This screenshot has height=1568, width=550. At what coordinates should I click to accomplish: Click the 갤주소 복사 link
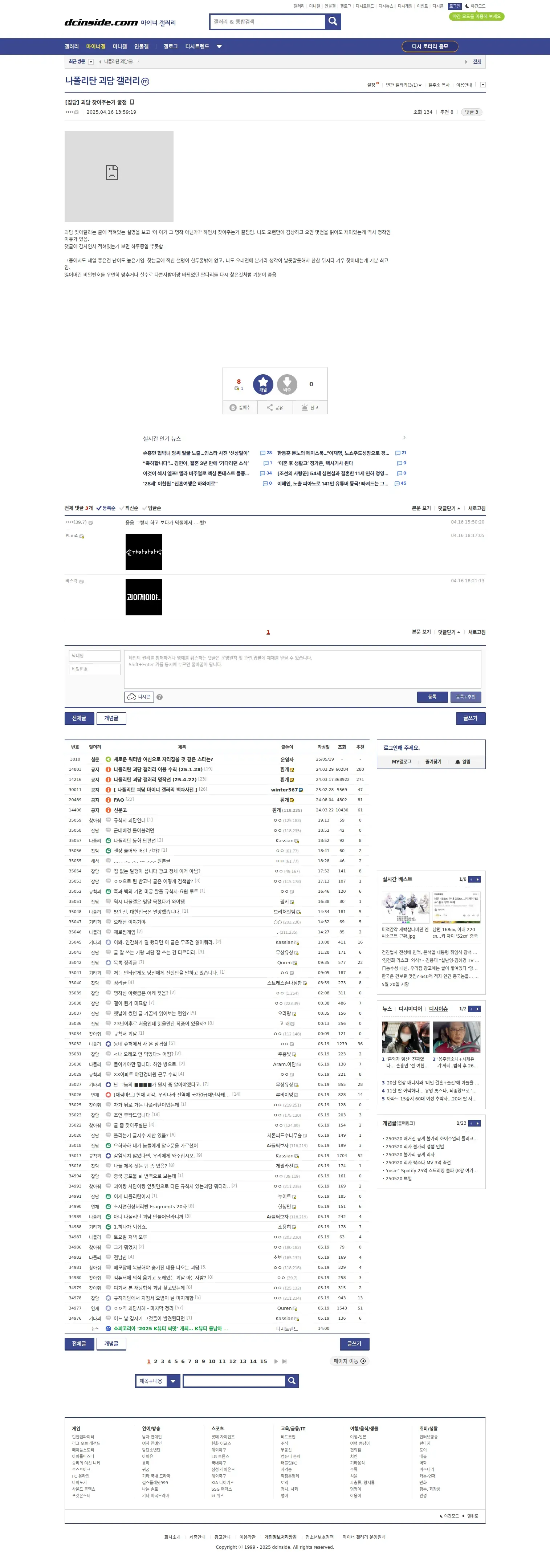click(x=439, y=85)
